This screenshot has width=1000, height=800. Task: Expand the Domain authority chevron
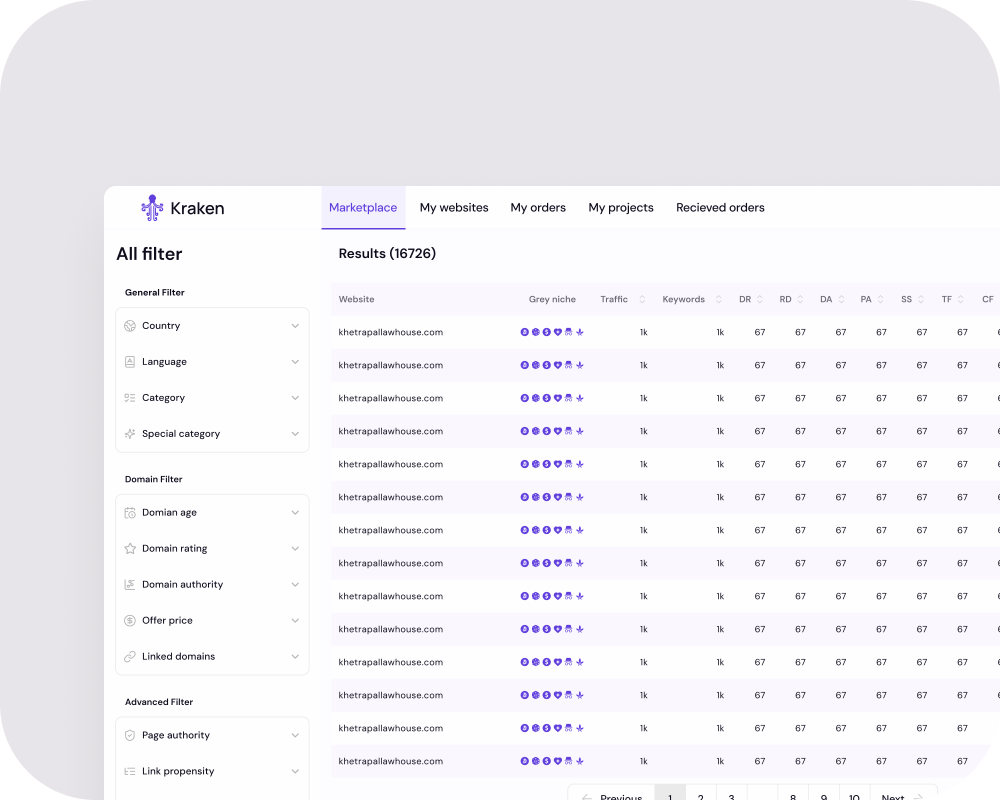[295, 584]
